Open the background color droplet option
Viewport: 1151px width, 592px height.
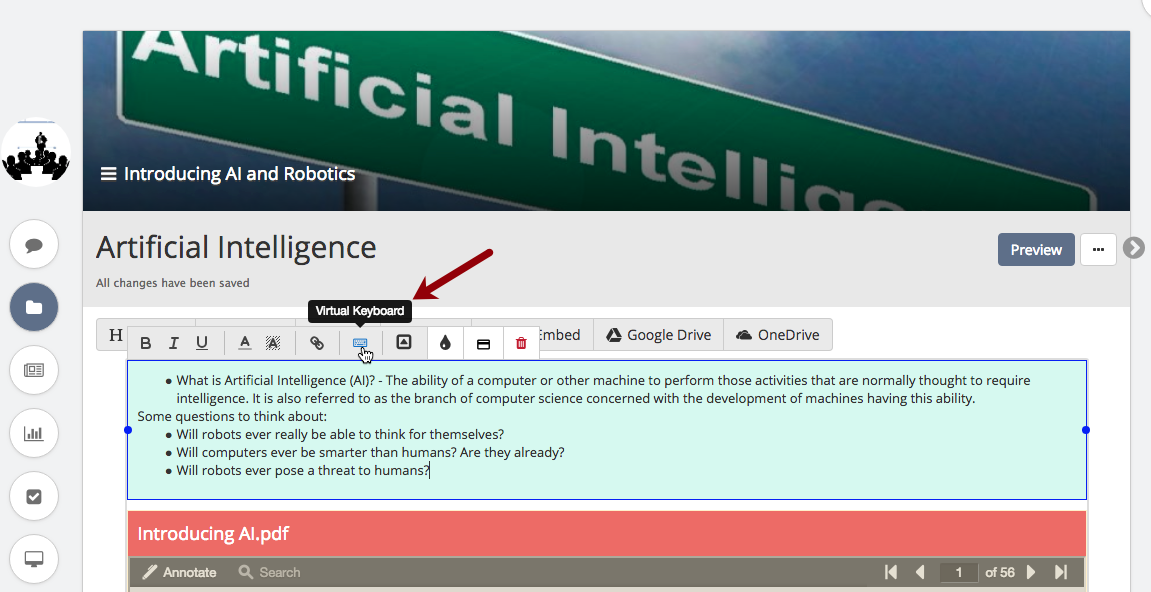click(445, 343)
